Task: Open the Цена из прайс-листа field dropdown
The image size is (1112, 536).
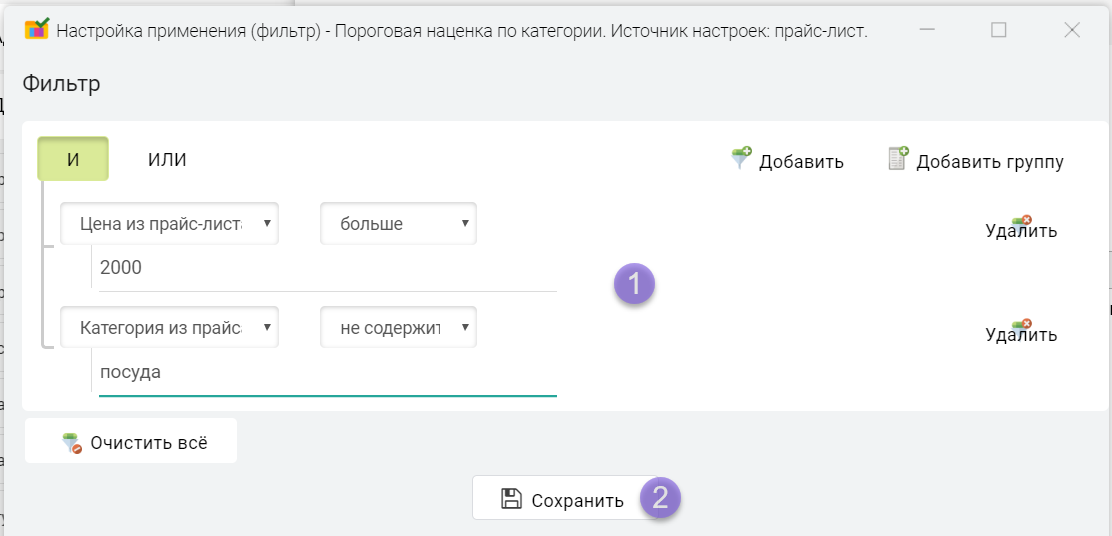Action: tap(169, 224)
